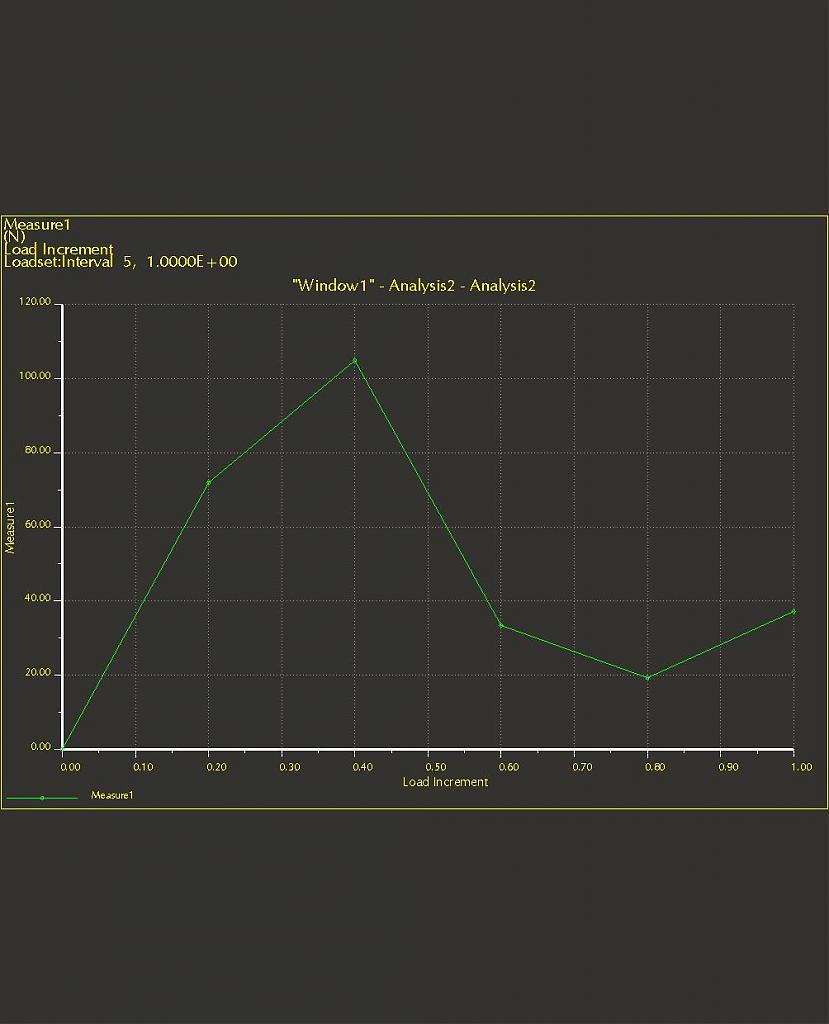
Task: Click the data point at load increment 0.60
Action: (501, 626)
